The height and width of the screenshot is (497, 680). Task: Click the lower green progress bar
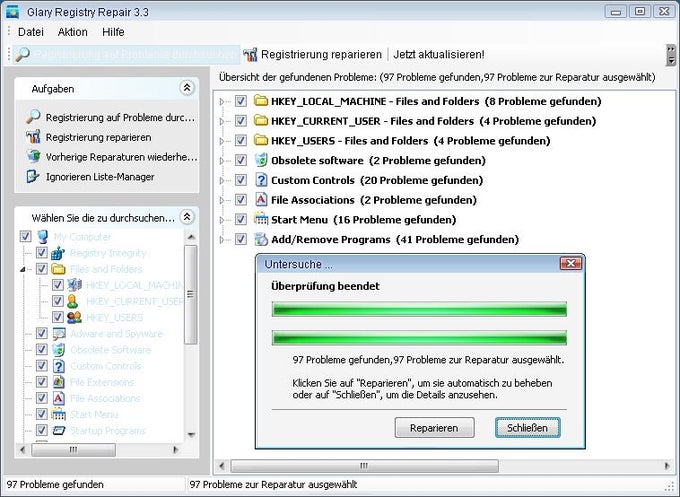pos(419,337)
